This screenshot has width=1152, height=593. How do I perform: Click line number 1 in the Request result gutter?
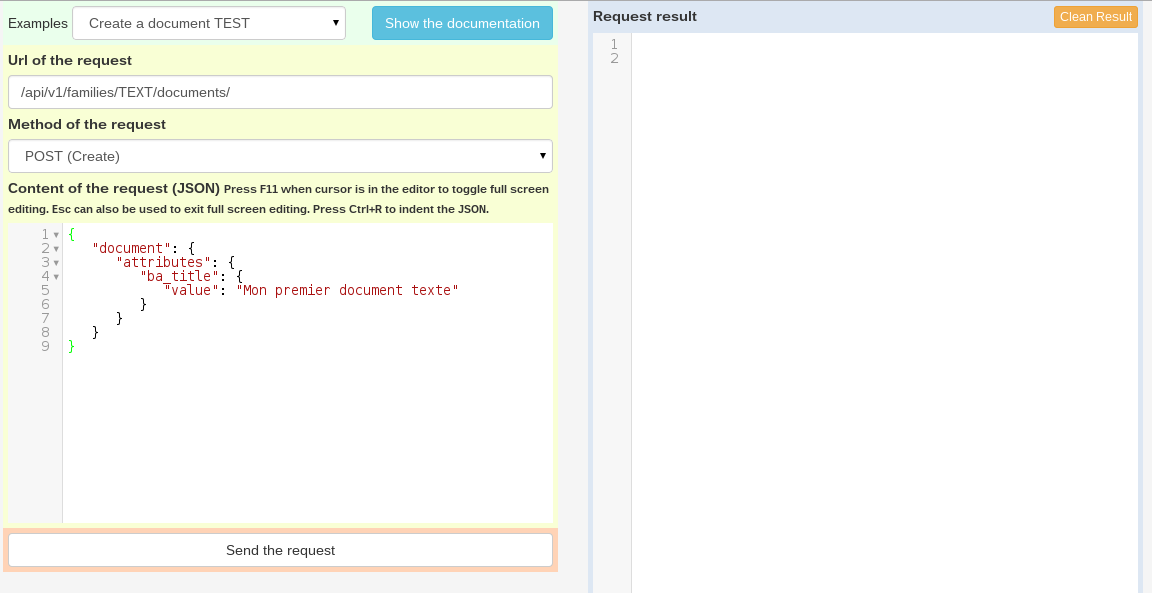(x=614, y=44)
